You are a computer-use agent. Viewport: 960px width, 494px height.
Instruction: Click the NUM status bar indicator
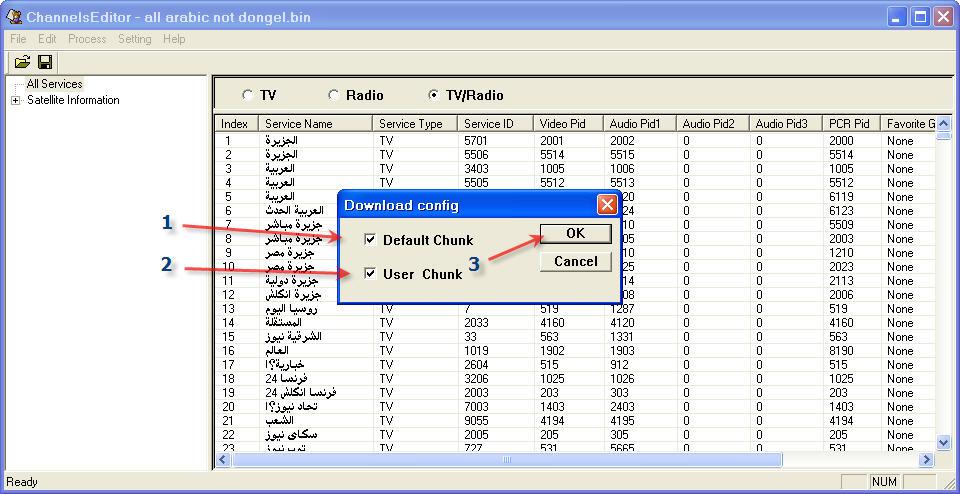pyautogui.click(x=884, y=482)
